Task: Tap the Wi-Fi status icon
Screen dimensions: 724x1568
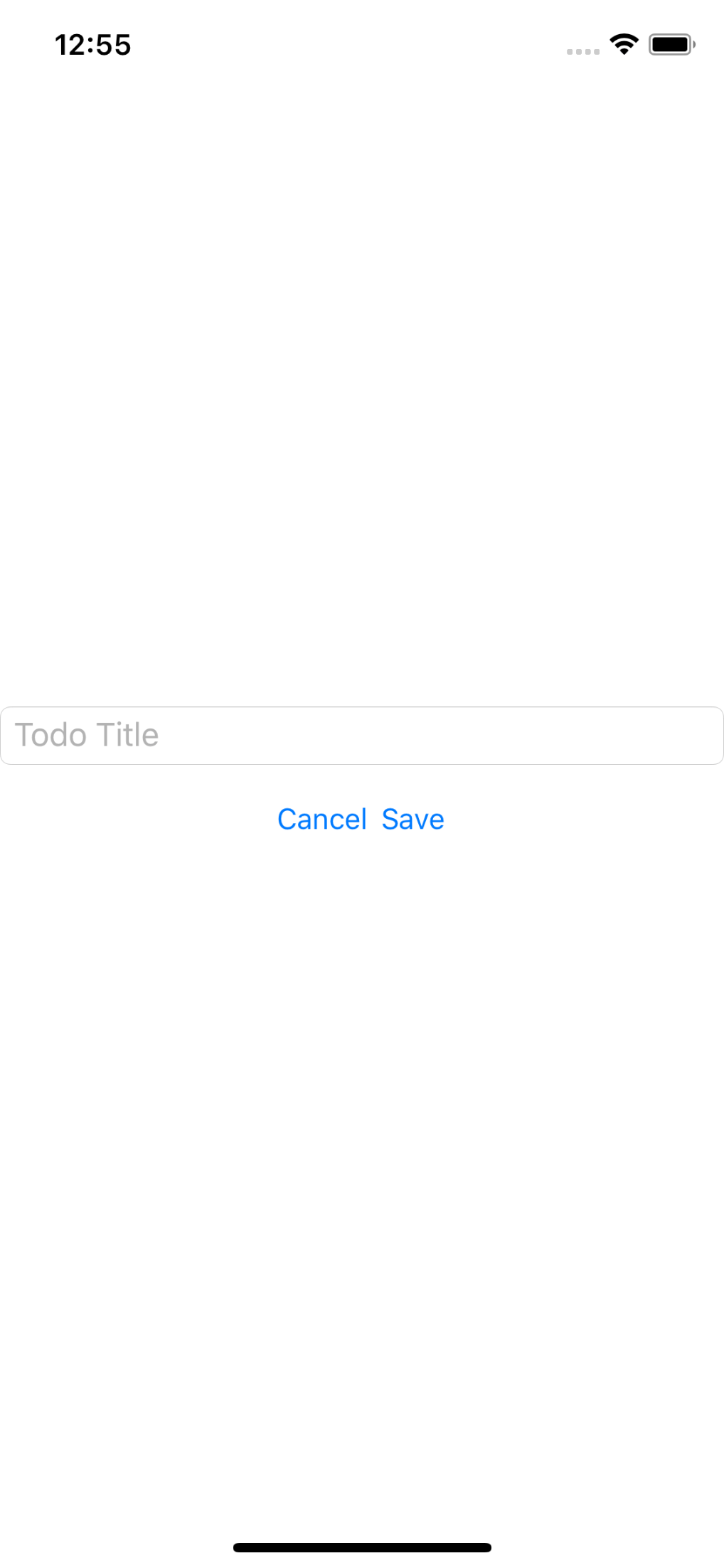Action: click(624, 45)
